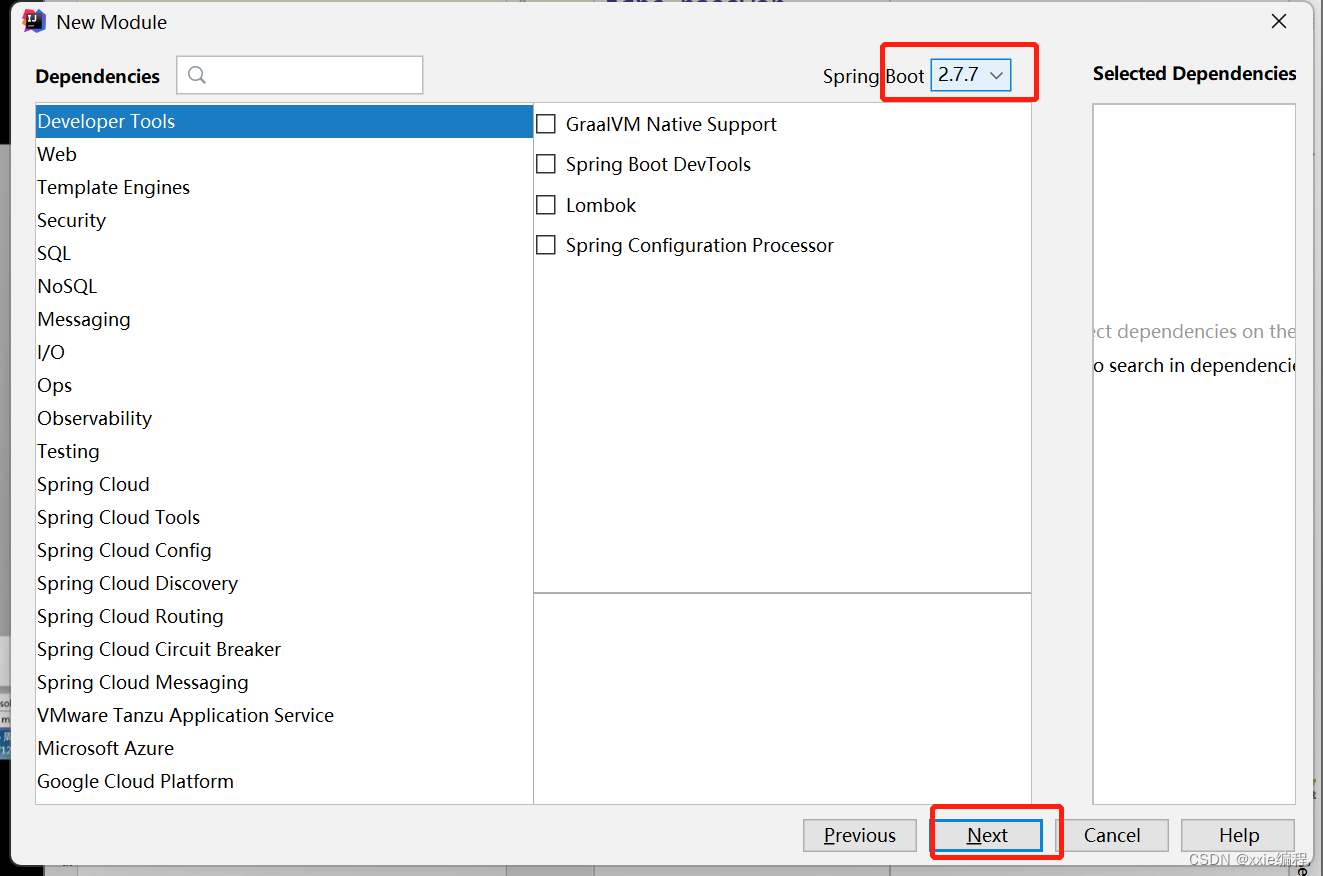
Task: Select Microsoft Azure category
Action: pos(284,748)
